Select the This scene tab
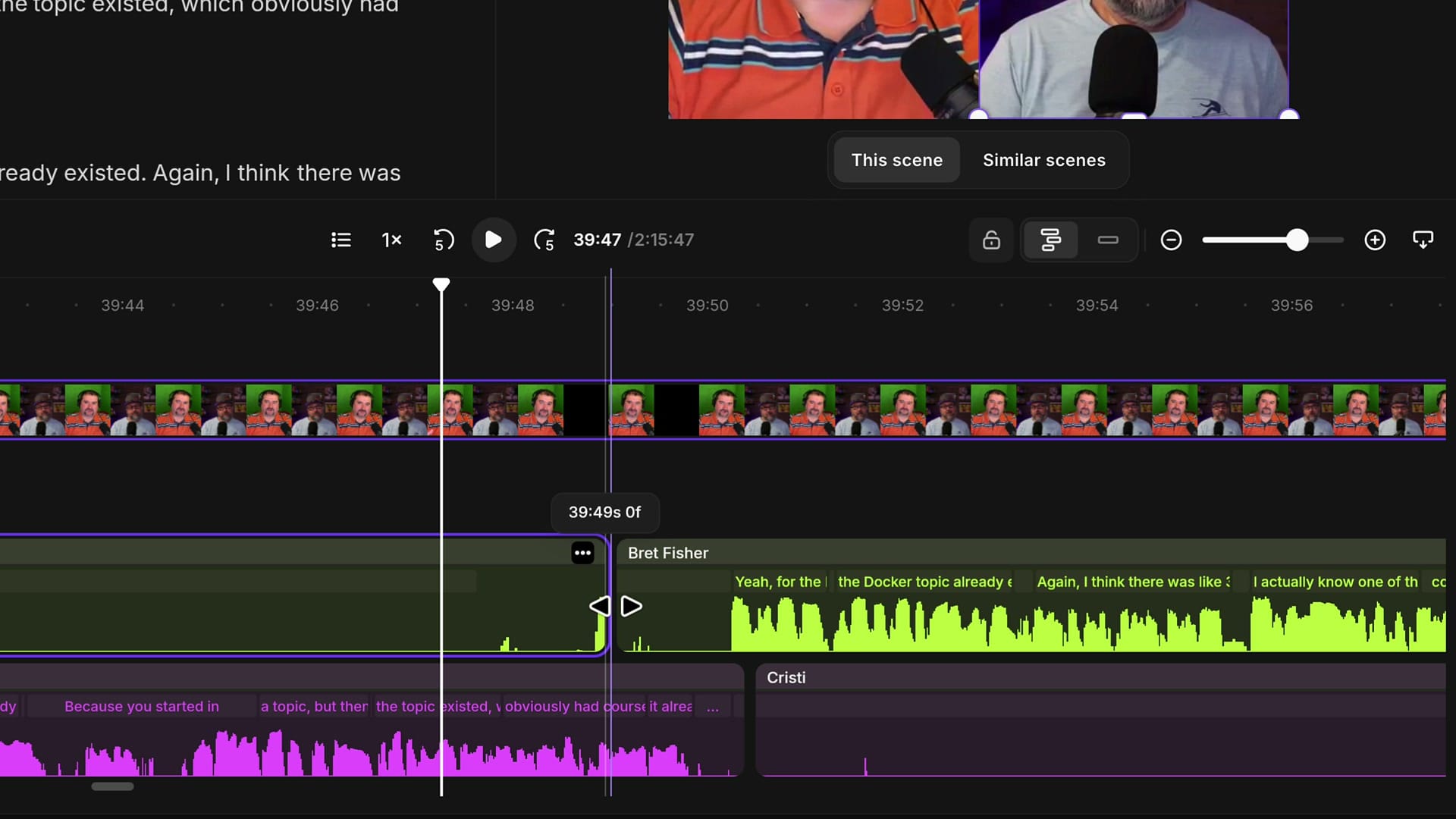Viewport: 1456px width, 819px height. [x=897, y=160]
